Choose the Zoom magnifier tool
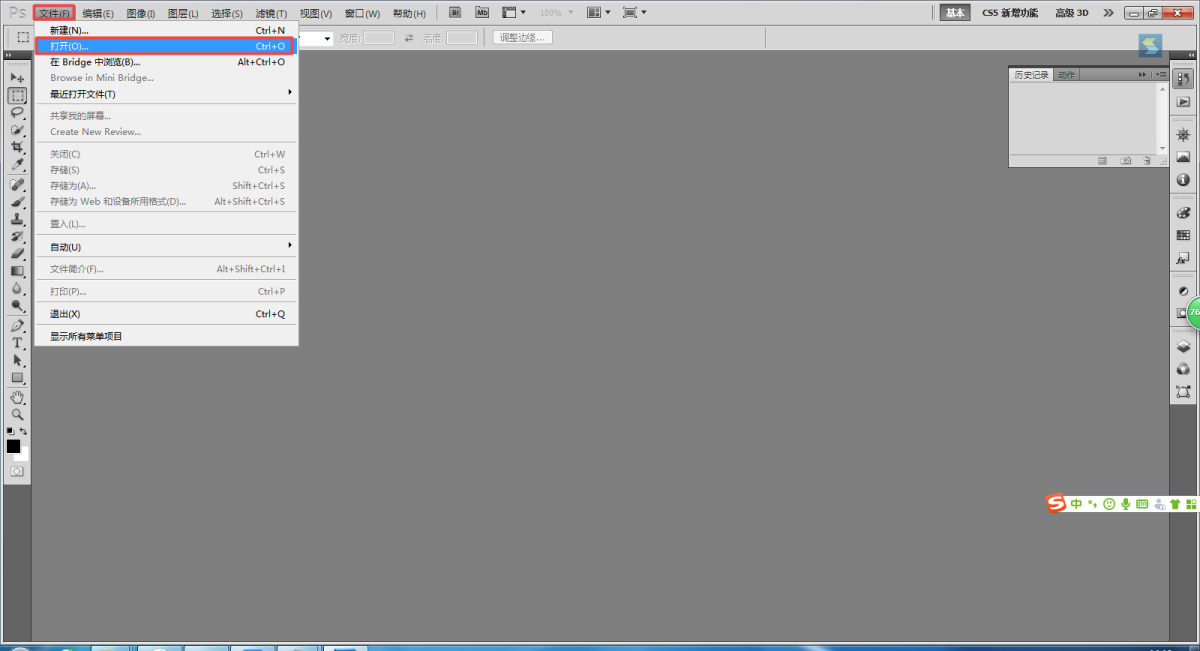This screenshot has width=1200, height=651. 17,414
